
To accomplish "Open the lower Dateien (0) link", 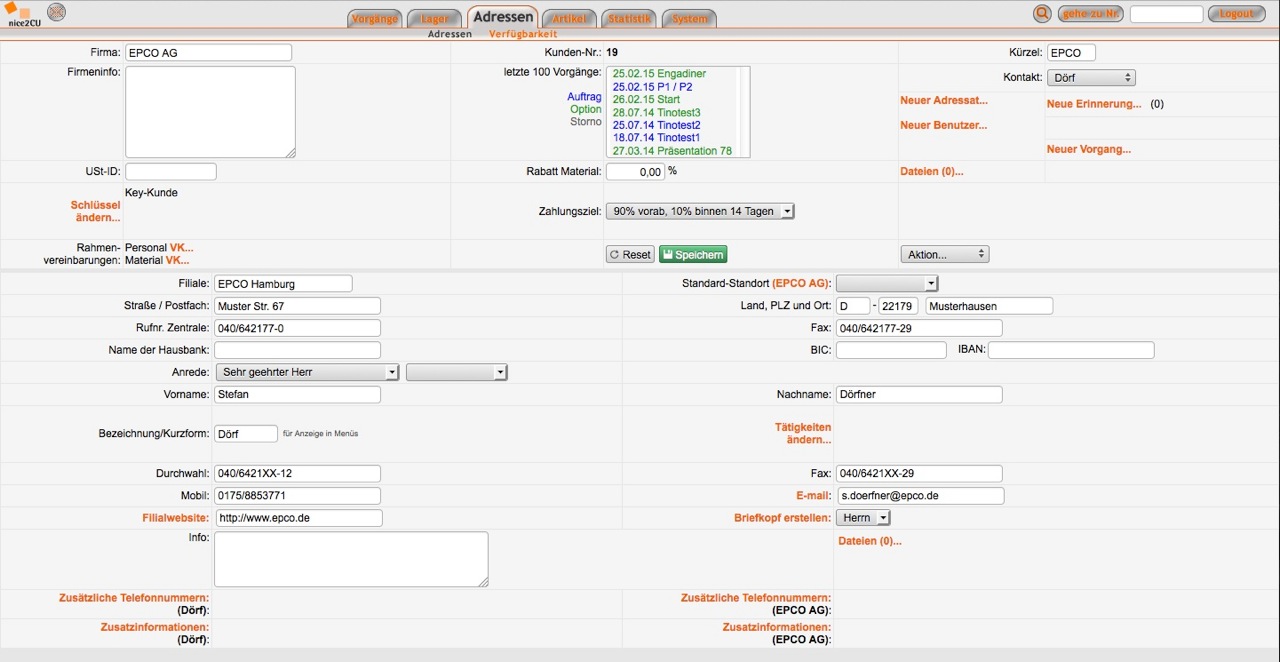I will click(x=869, y=541).
